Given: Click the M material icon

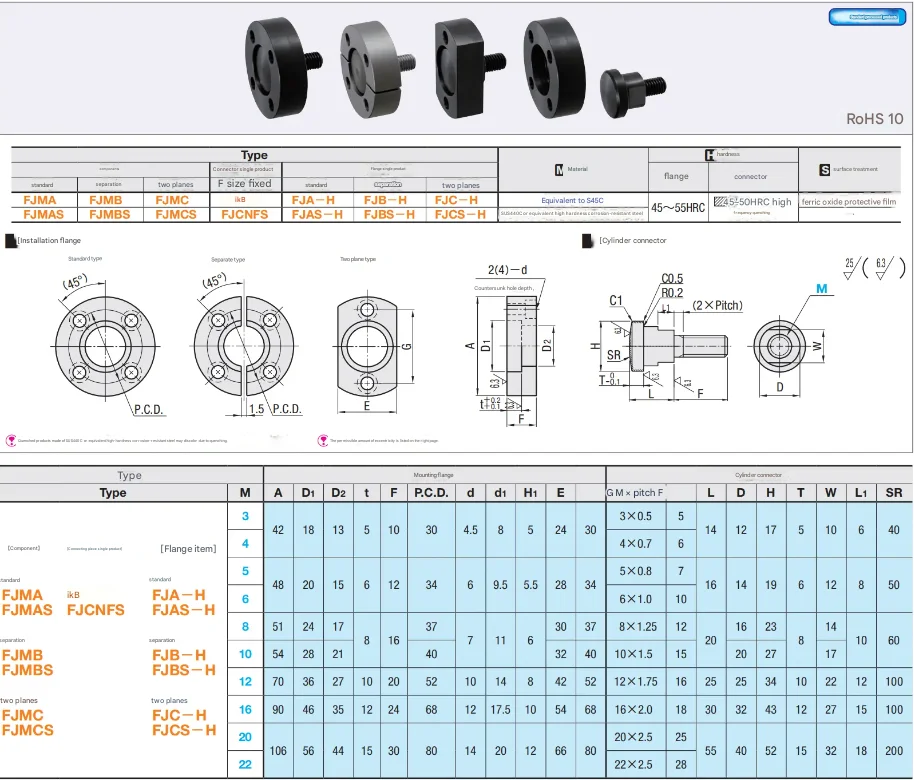Looking at the screenshot, I should (559, 169).
